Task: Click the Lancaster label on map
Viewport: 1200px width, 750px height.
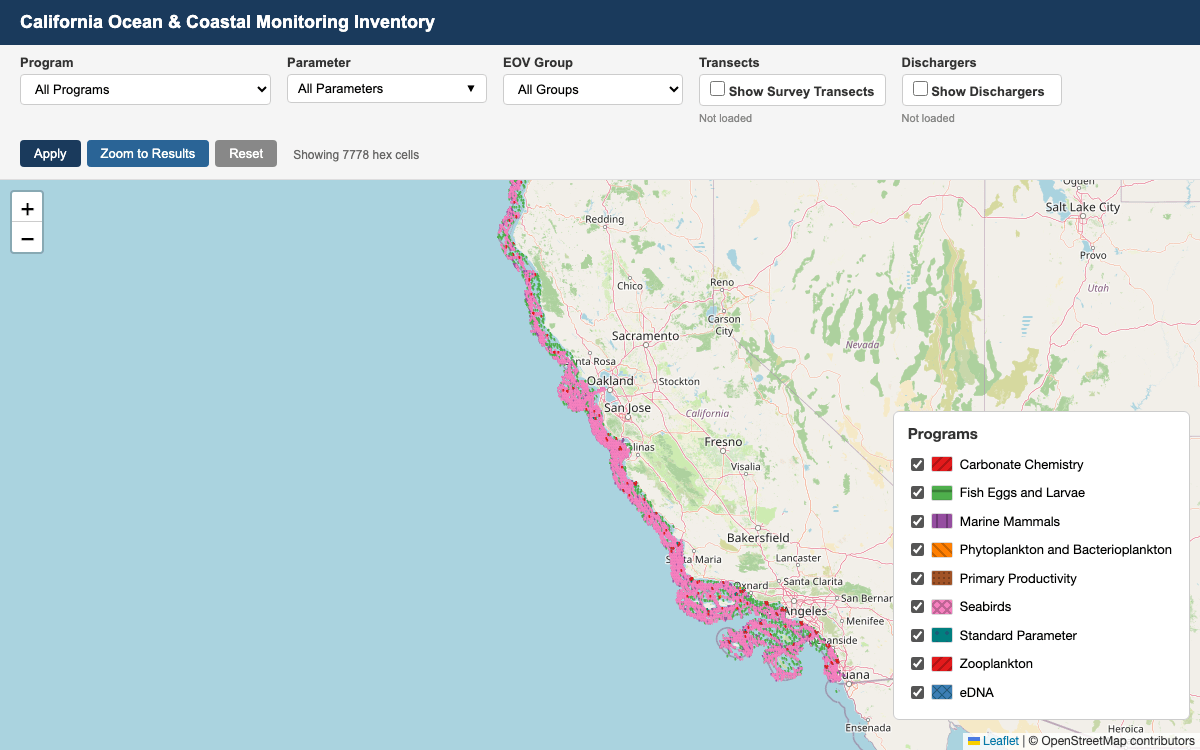Action: pyautogui.click(x=798, y=558)
